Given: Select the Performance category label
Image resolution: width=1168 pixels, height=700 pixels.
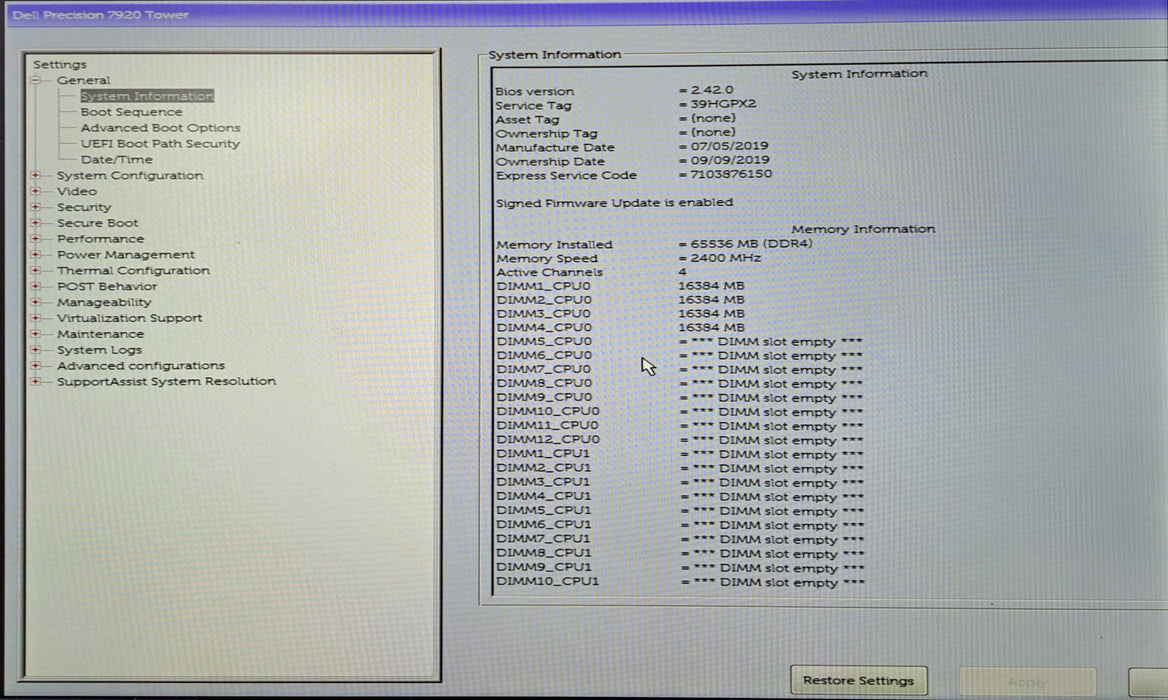Looking at the screenshot, I should [101, 238].
